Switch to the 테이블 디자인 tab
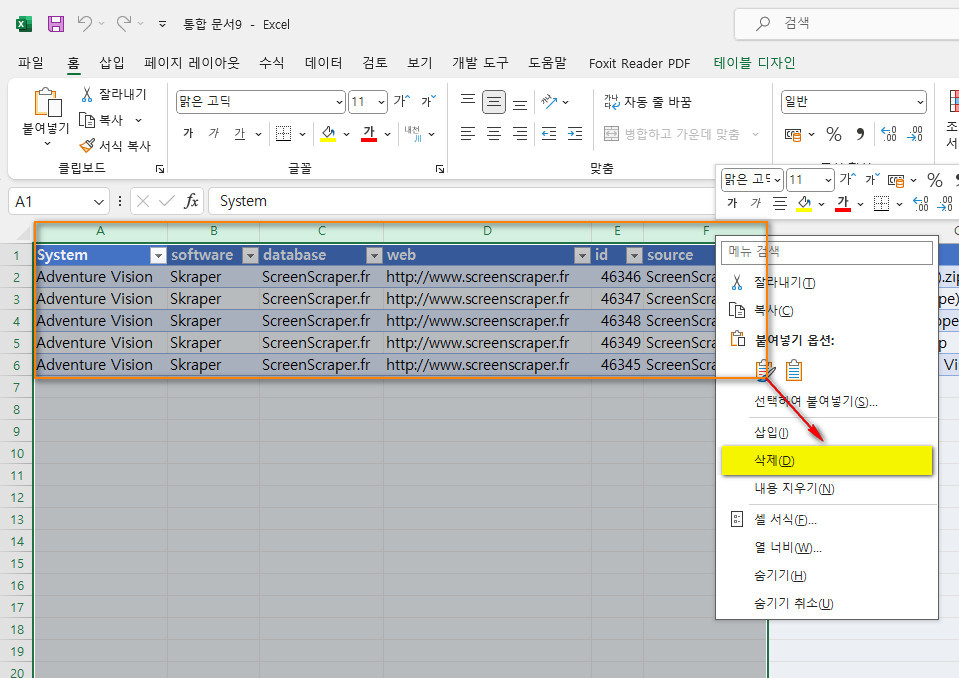 click(754, 63)
